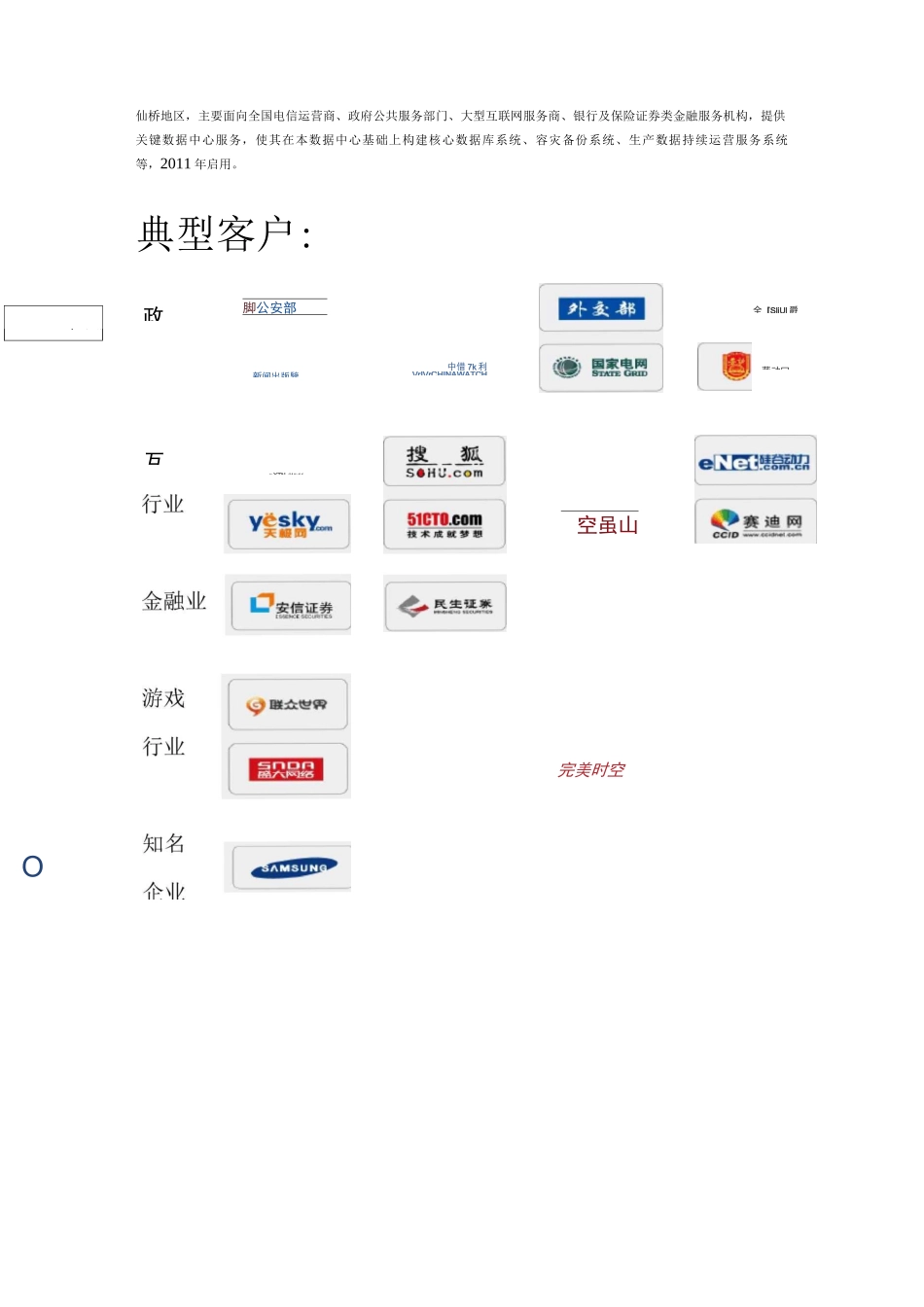Image resolution: width=924 pixels, height=1307 pixels.
Task: Click the red 空虽山 text
Action: 608,525
